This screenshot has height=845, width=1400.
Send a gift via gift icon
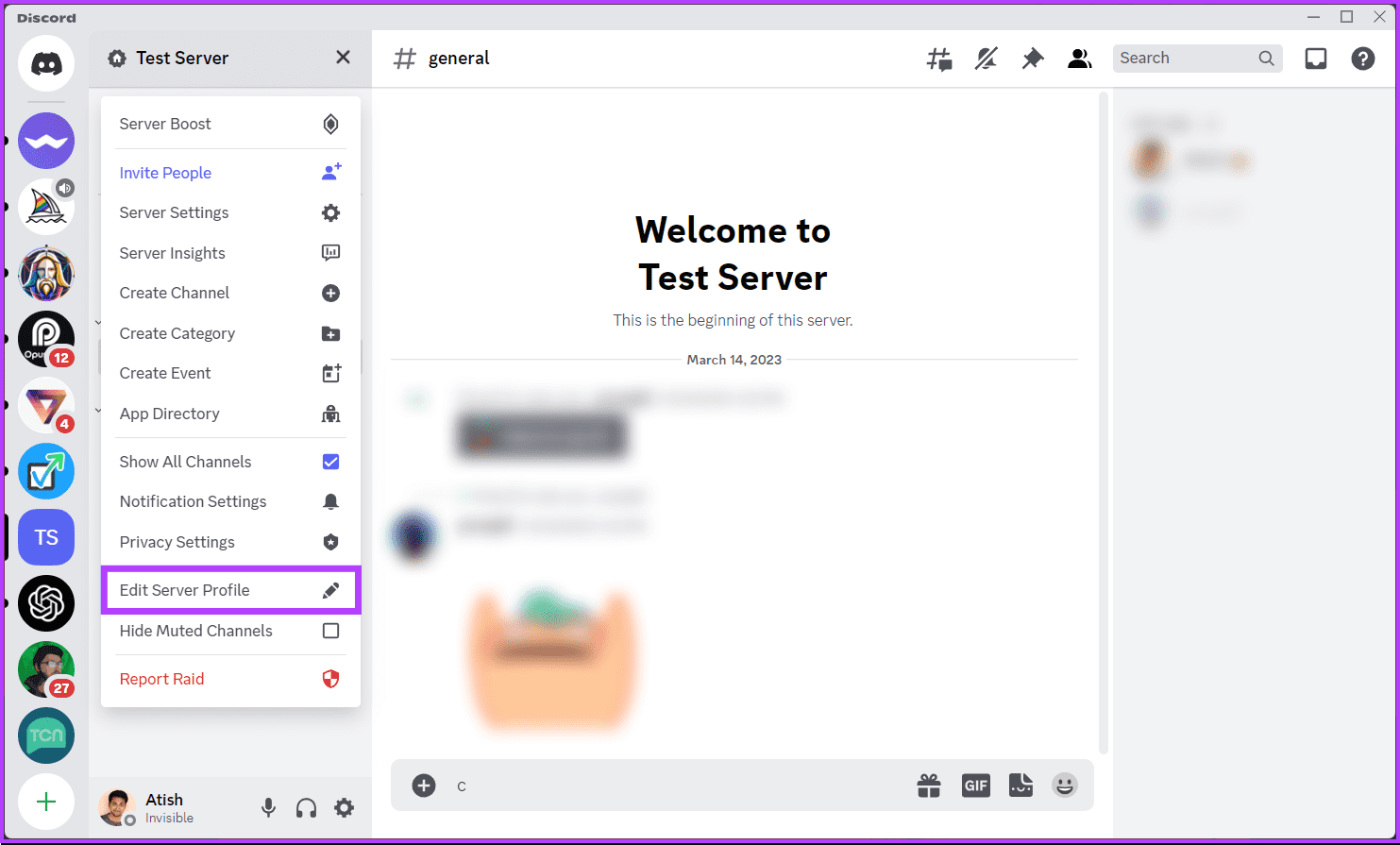(929, 786)
